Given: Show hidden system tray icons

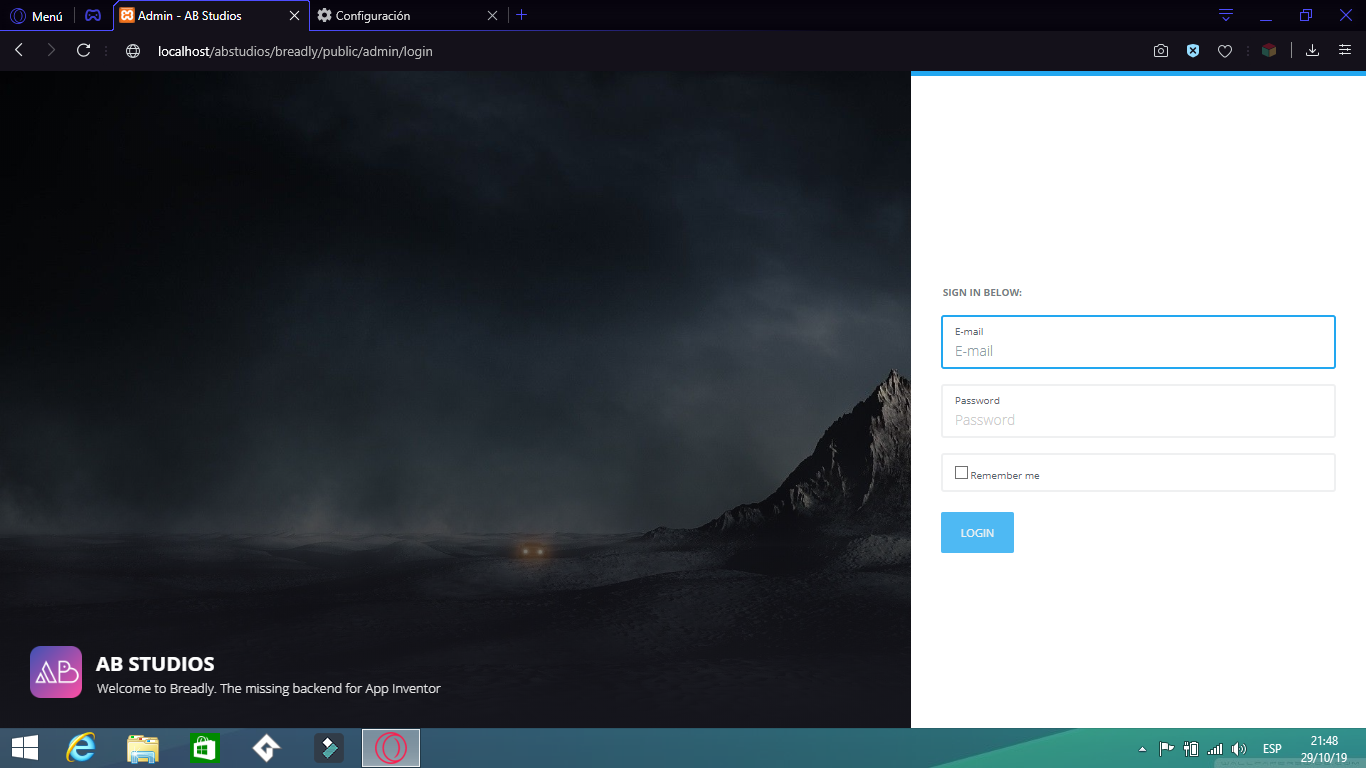Looking at the screenshot, I should click(x=1142, y=749).
